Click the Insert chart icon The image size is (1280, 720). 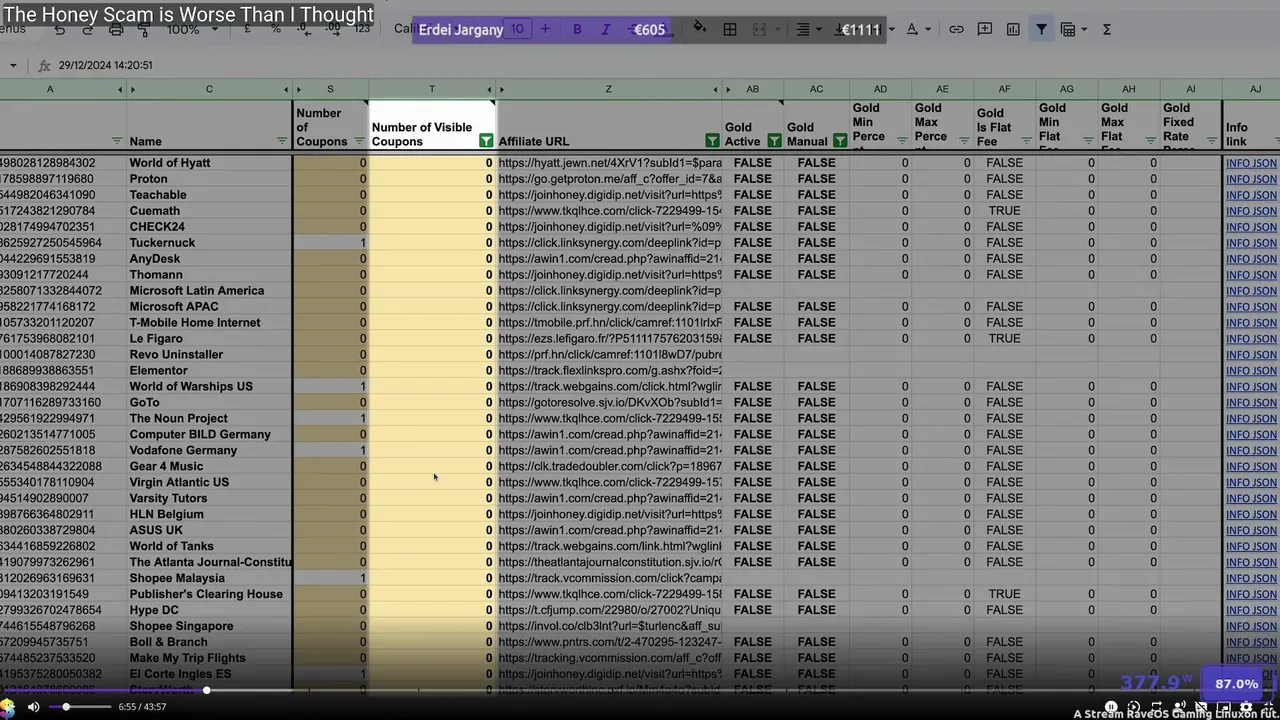coord(1013,29)
